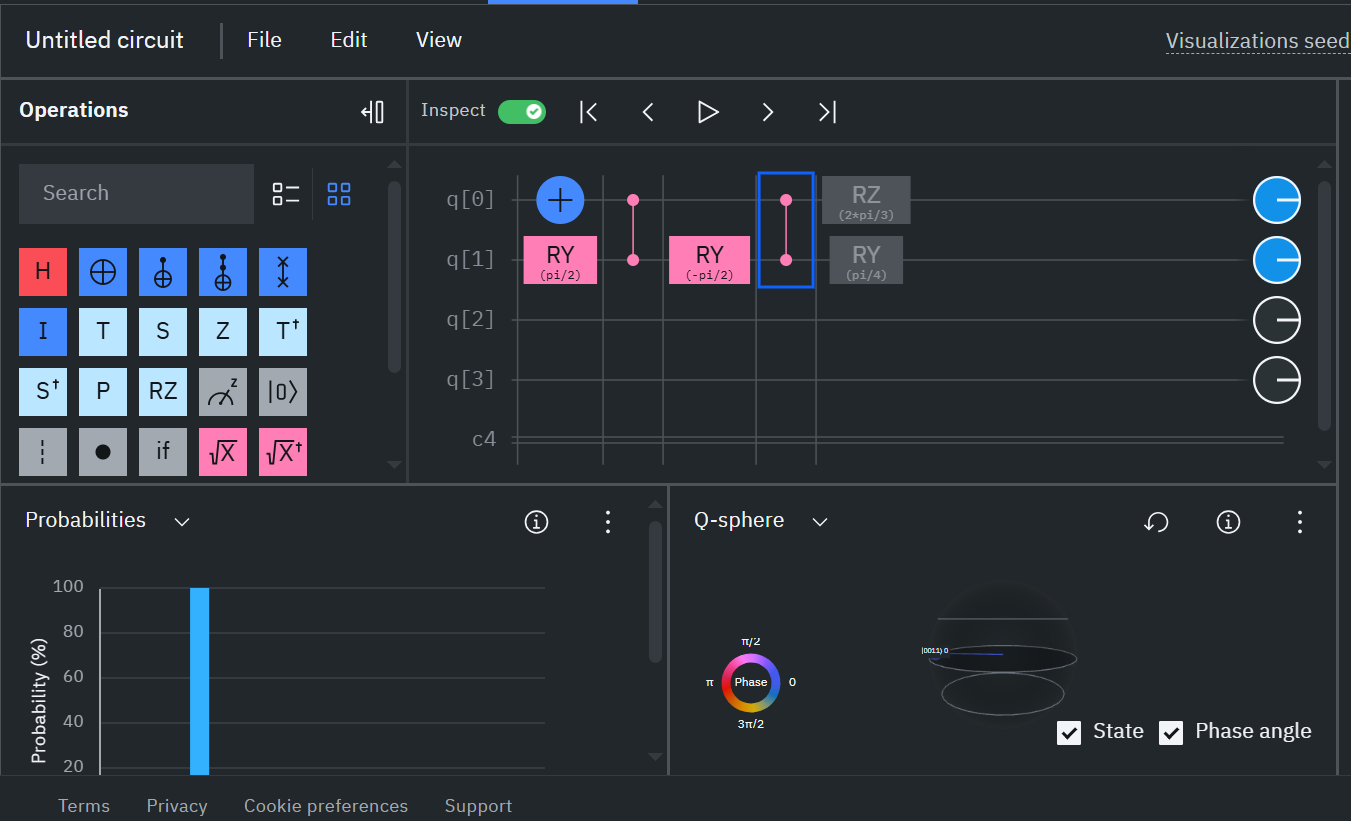
Task: Expand the Probabilities view dropdown
Action: click(182, 521)
